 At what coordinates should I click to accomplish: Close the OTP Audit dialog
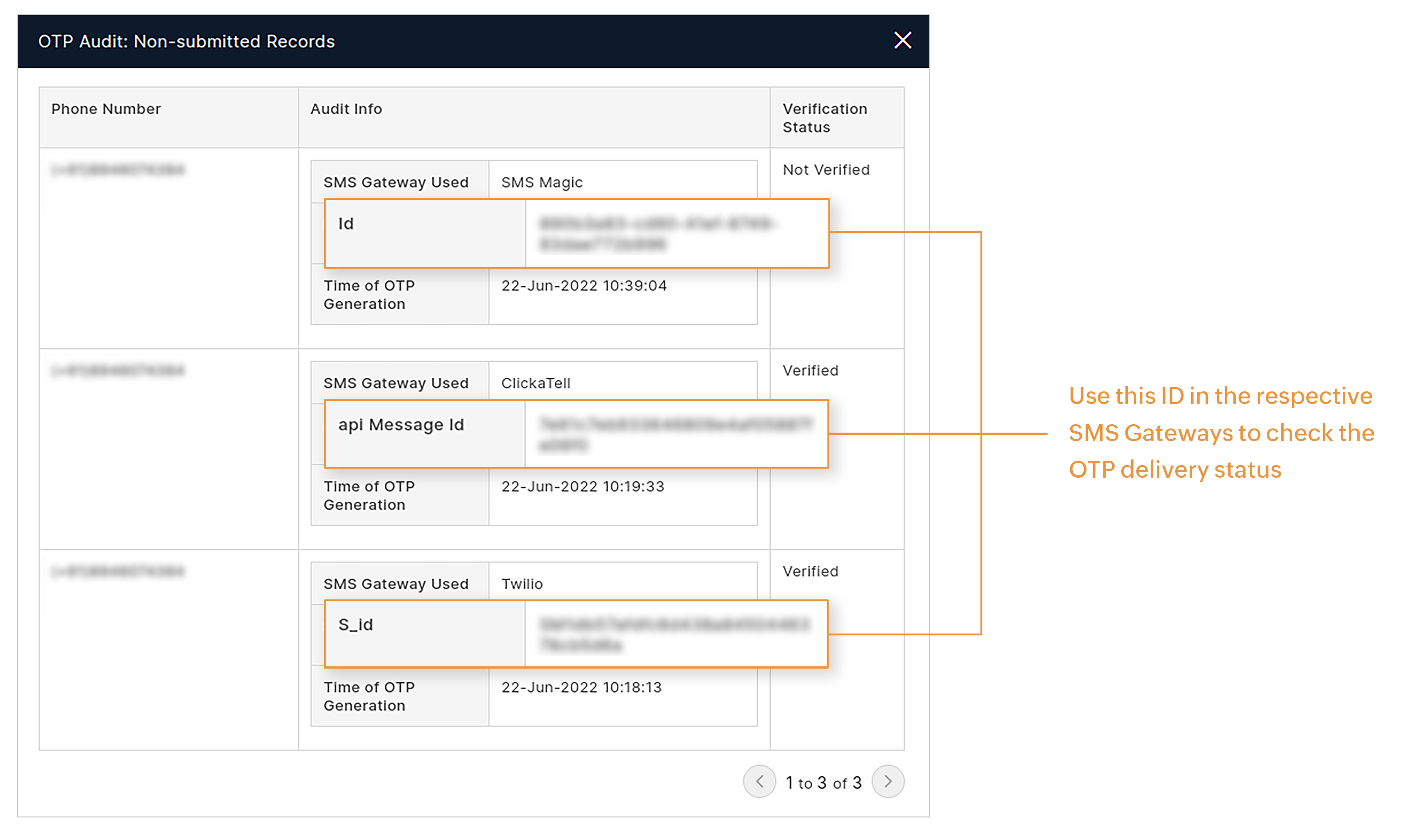pos(902,41)
